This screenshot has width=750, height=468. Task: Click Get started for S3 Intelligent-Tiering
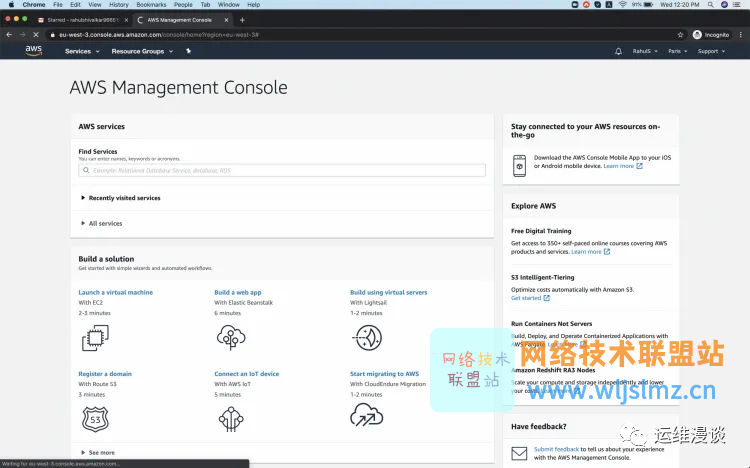(530, 298)
